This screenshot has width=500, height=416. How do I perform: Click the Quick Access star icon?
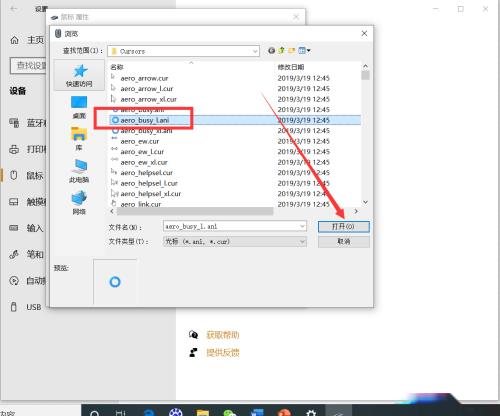tap(80, 71)
